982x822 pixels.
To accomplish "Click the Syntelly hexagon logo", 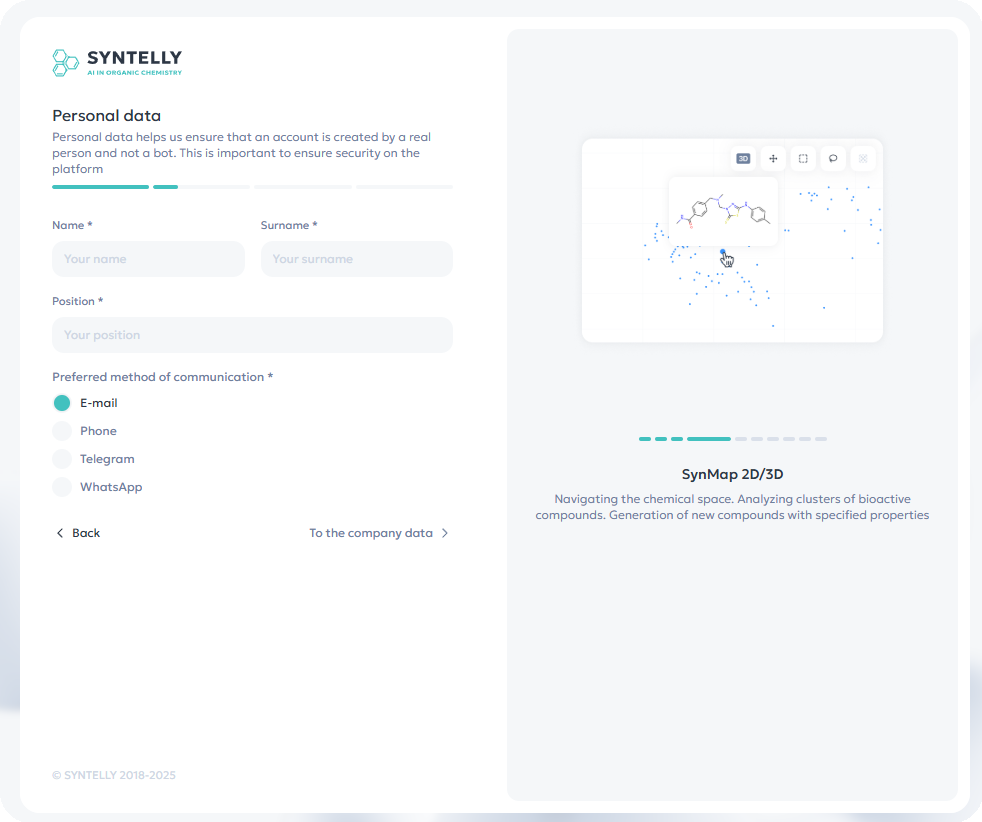I will click(64, 63).
